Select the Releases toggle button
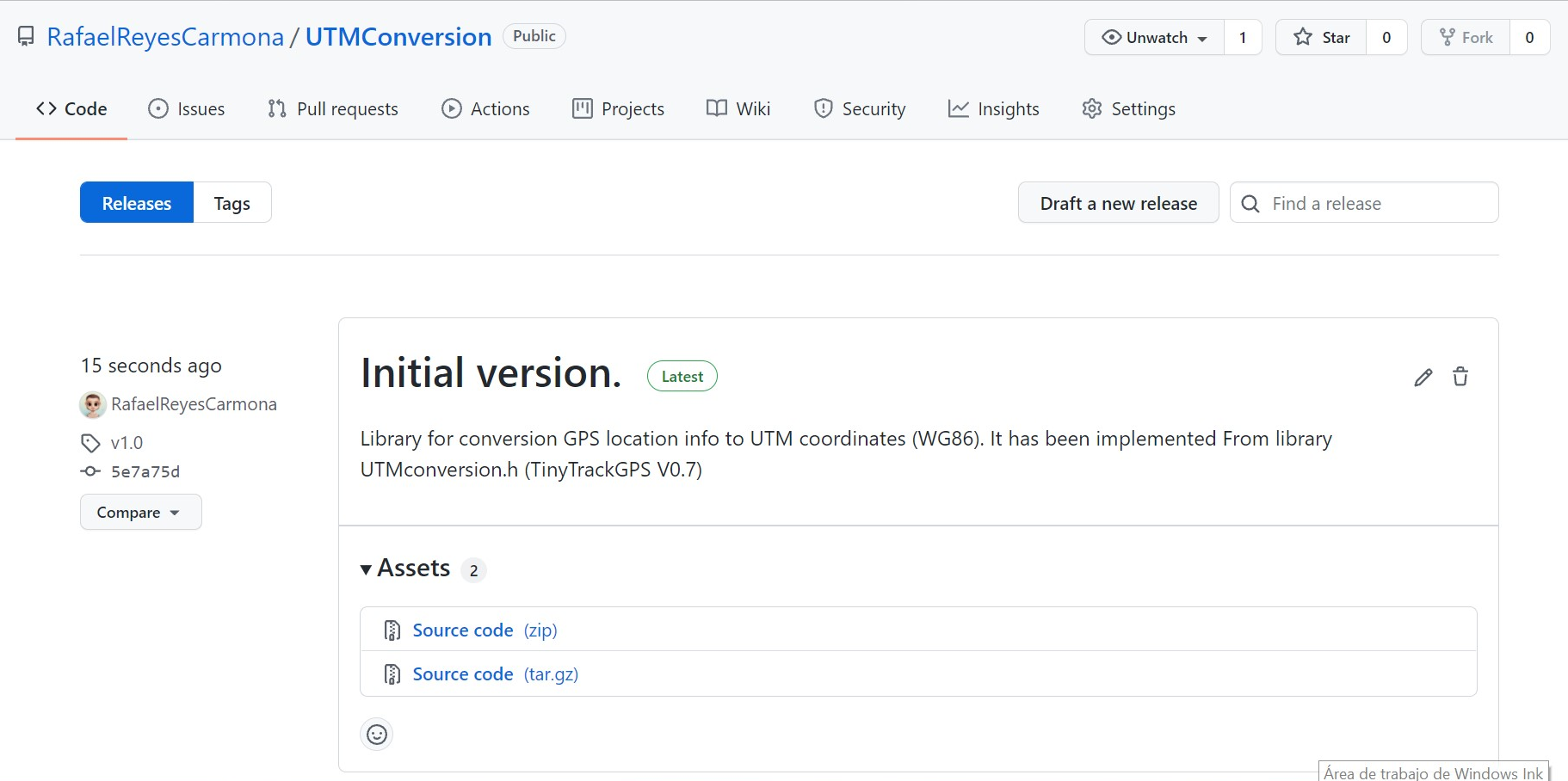 coord(137,203)
